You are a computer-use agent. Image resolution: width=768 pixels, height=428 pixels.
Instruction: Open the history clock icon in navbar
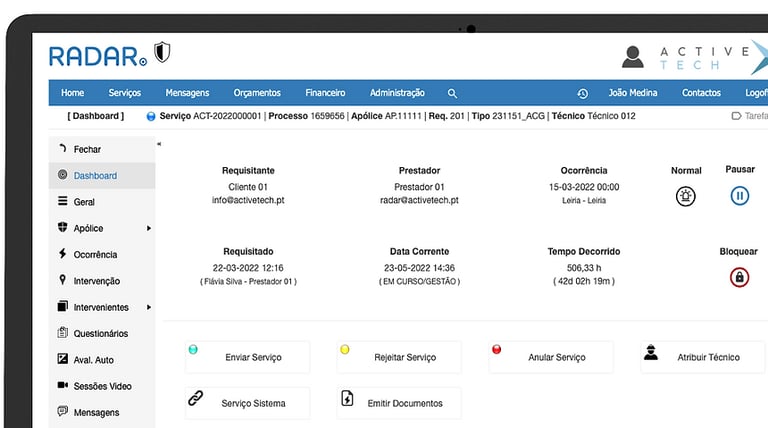coord(582,93)
